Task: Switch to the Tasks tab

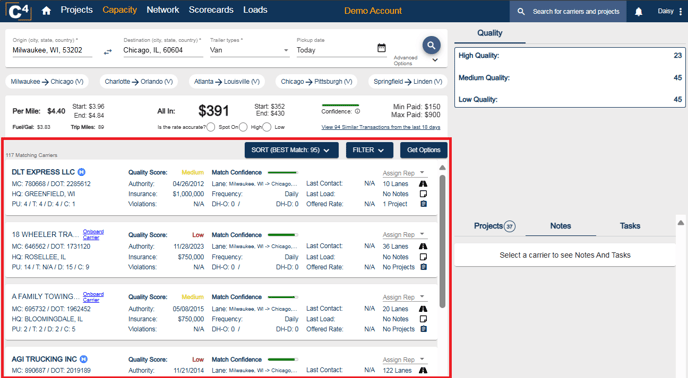Action: pyautogui.click(x=630, y=226)
